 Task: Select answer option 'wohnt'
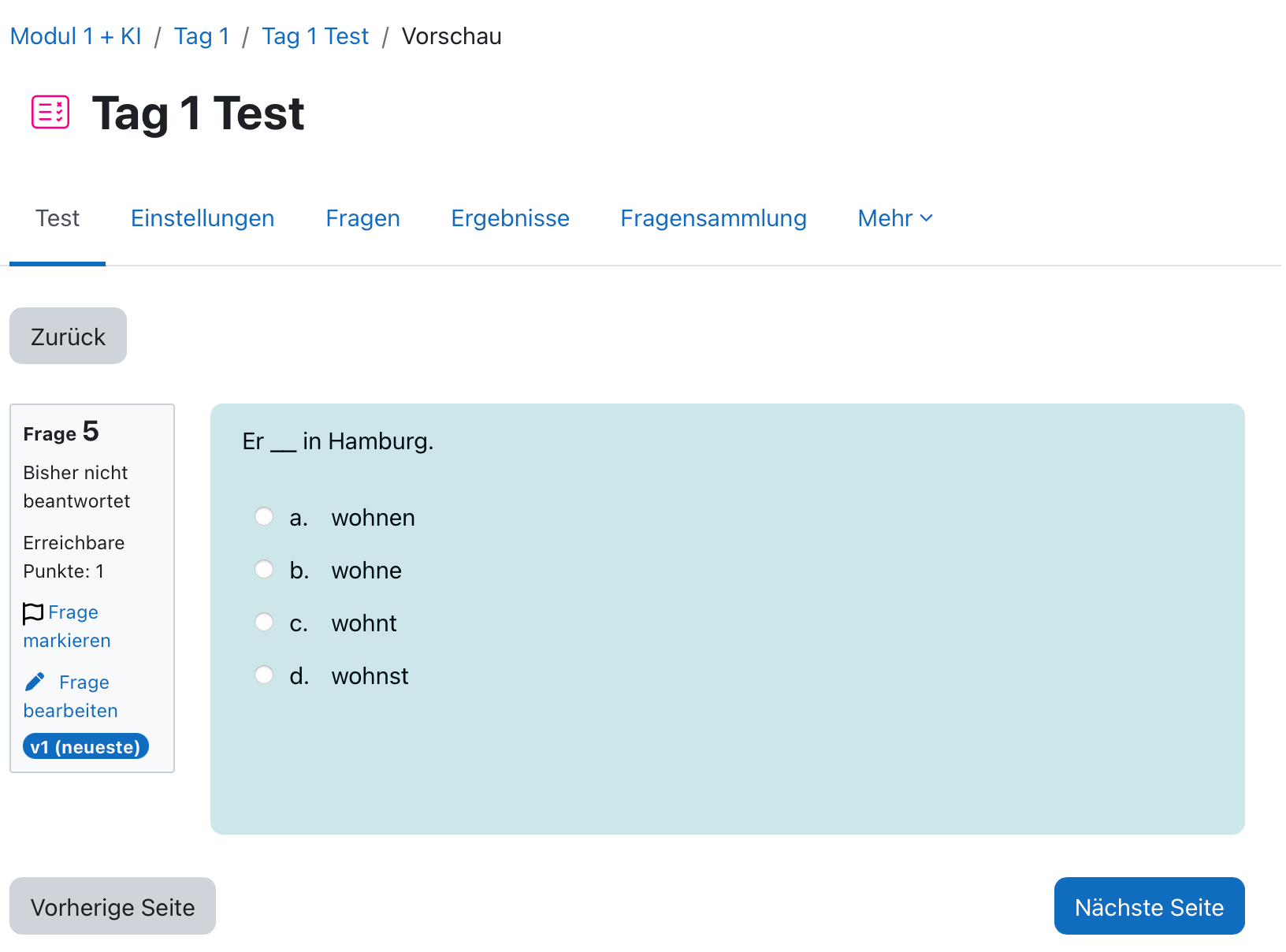click(x=264, y=621)
